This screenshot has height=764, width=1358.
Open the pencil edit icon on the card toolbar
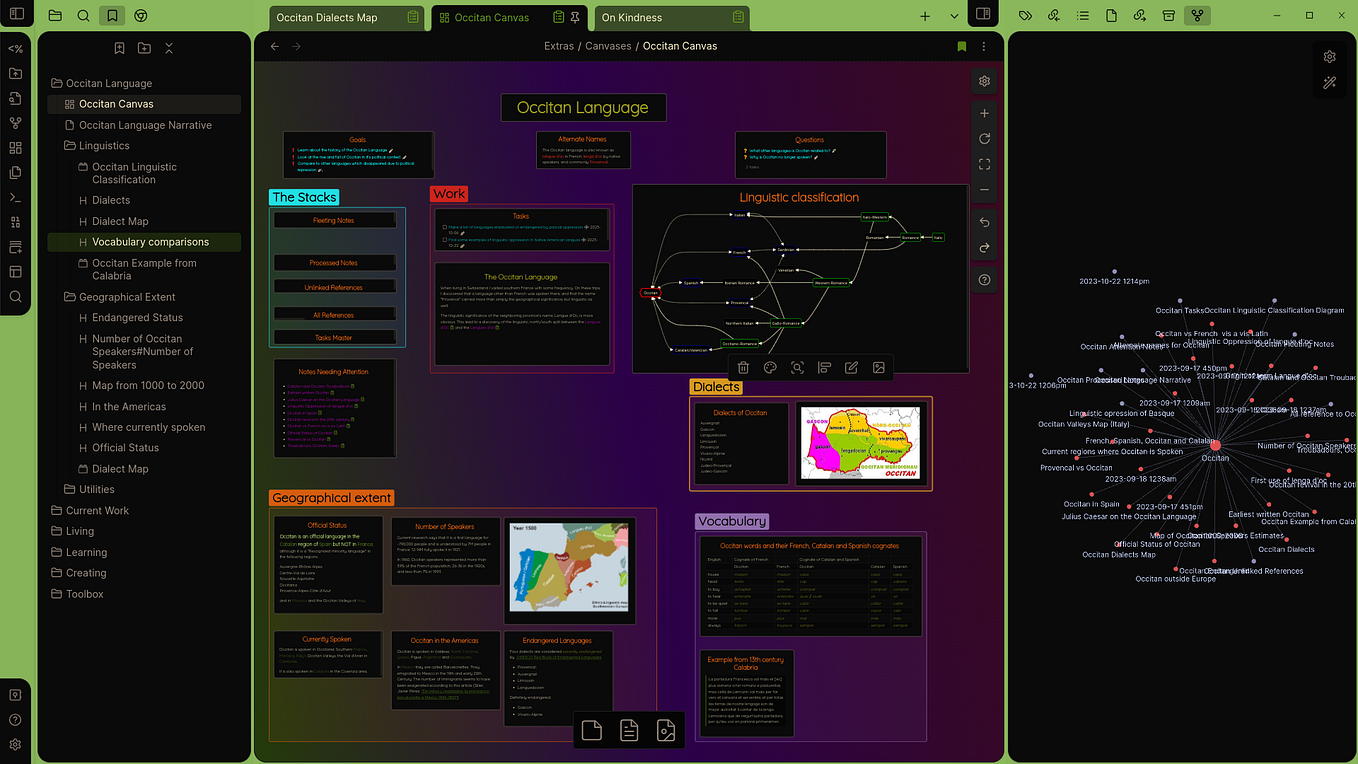tap(851, 367)
